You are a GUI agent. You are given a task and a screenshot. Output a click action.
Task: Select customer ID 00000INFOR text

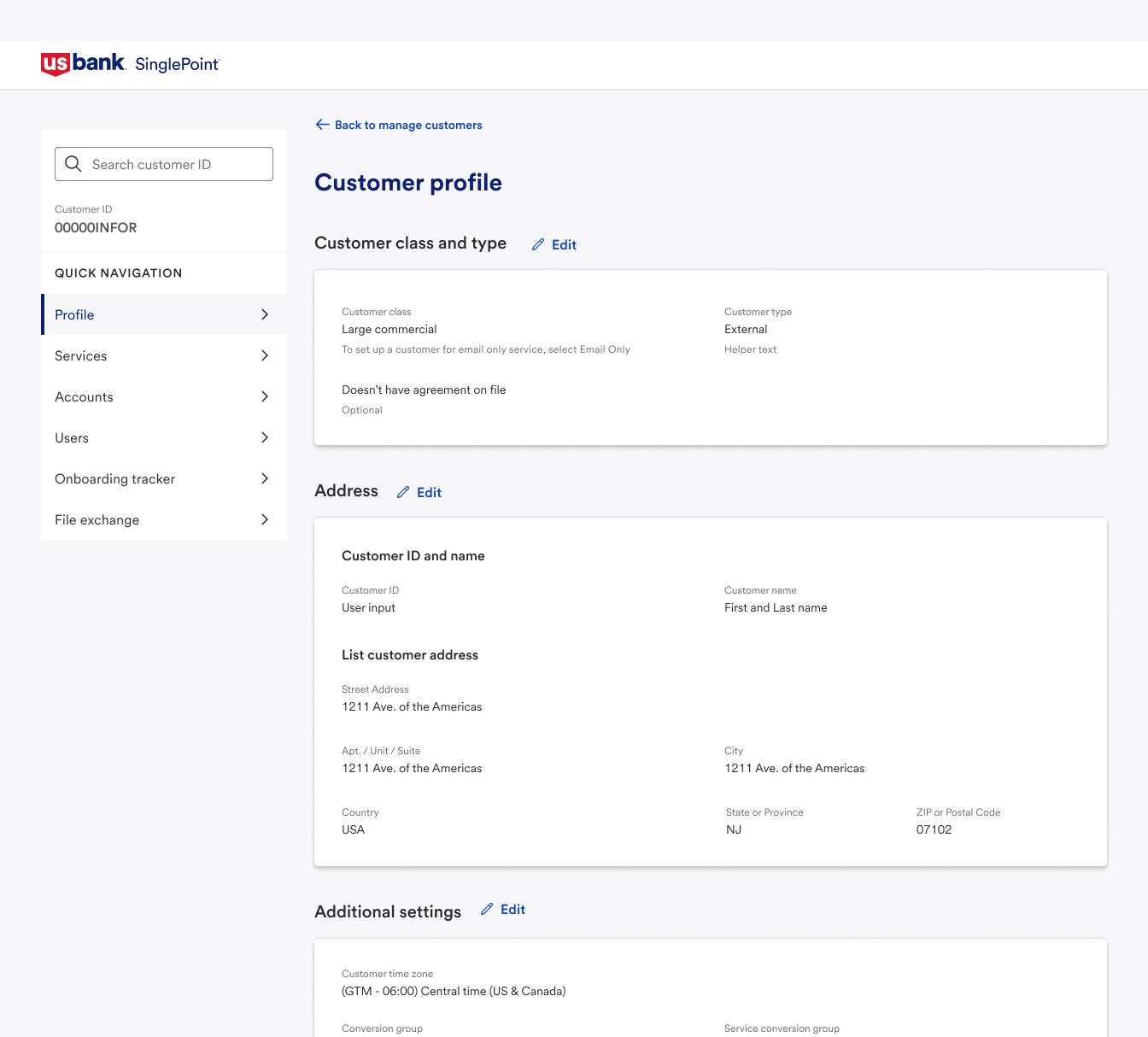tap(96, 228)
